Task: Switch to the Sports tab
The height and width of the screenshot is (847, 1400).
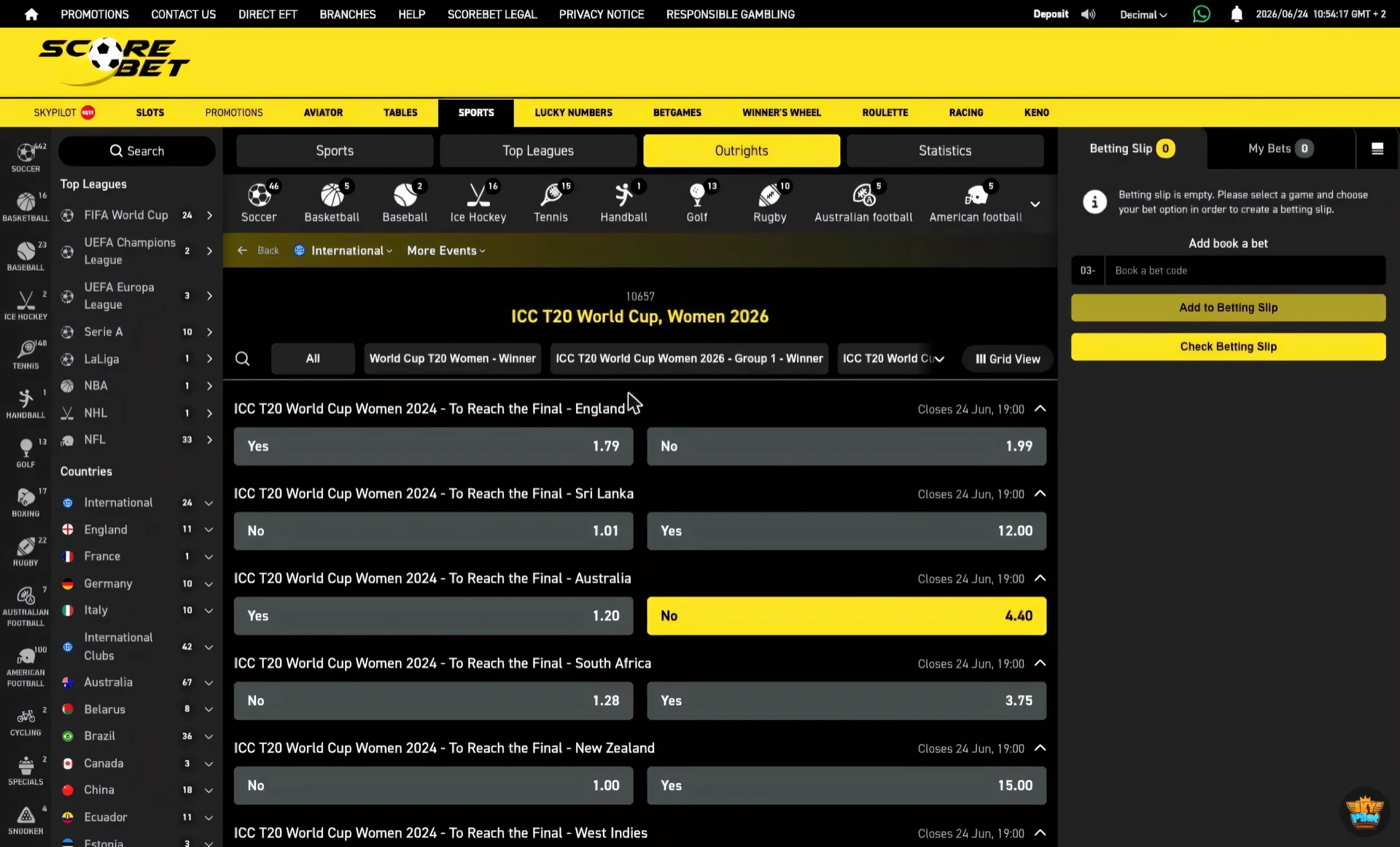Action: click(x=335, y=151)
